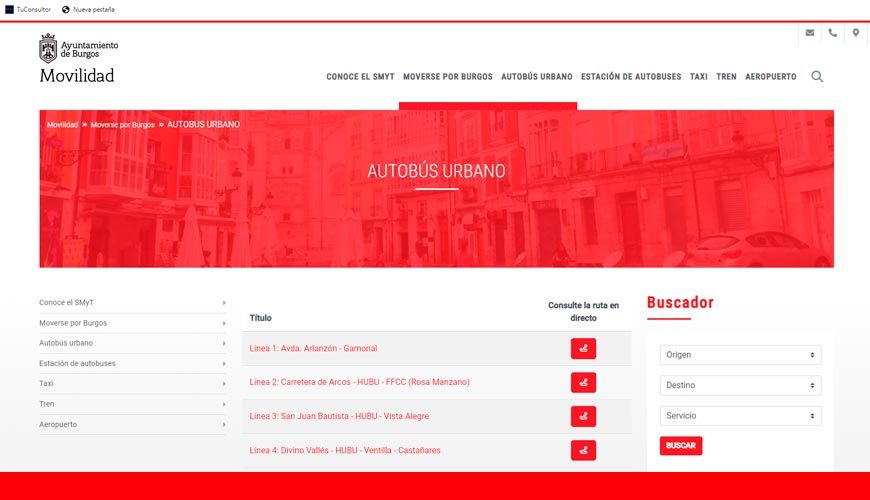Open live route for Línea 2
The width and height of the screenshot is (870, 500).
(x=583, y=382)
